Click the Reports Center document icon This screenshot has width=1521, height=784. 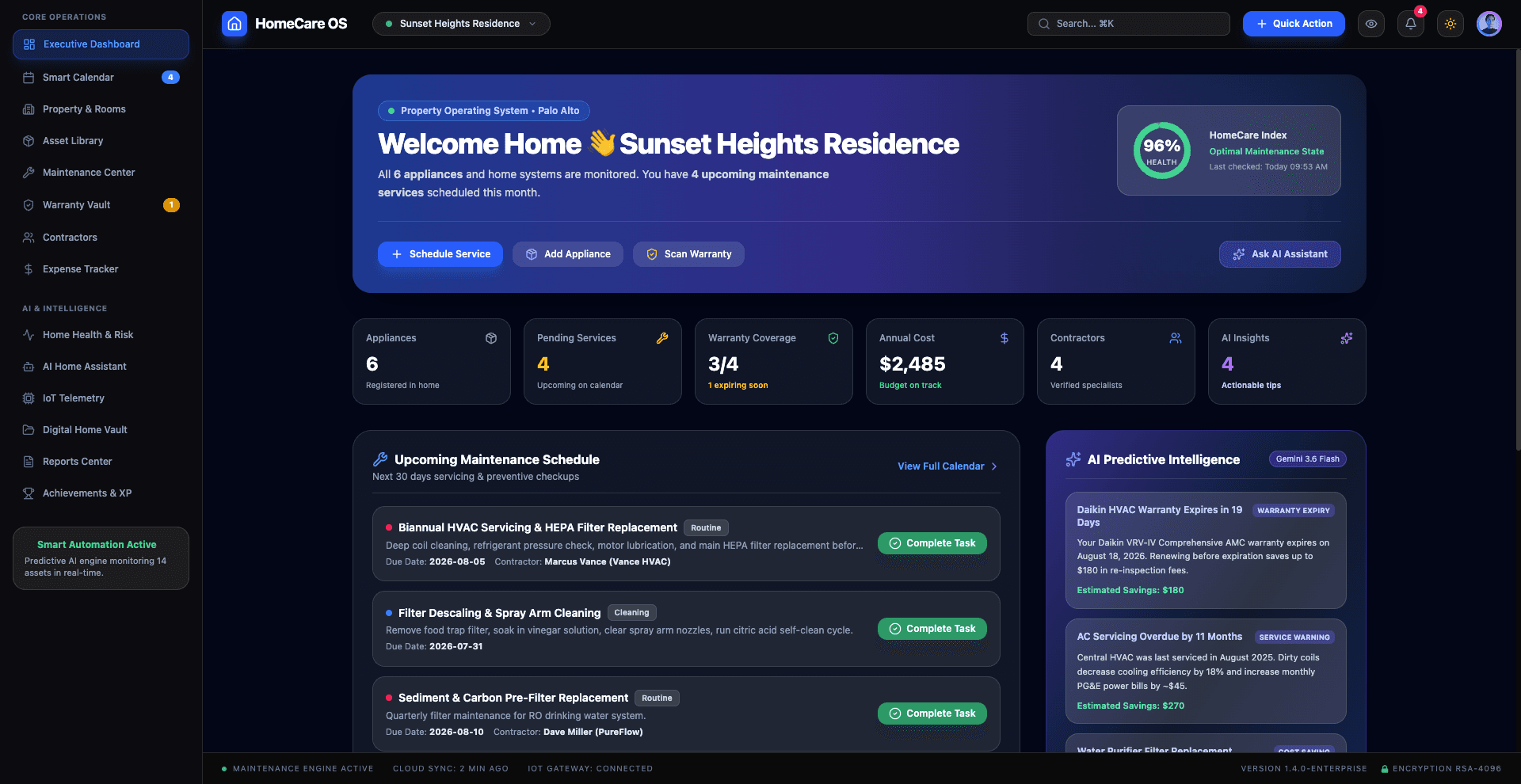click(x=29, y=462)
